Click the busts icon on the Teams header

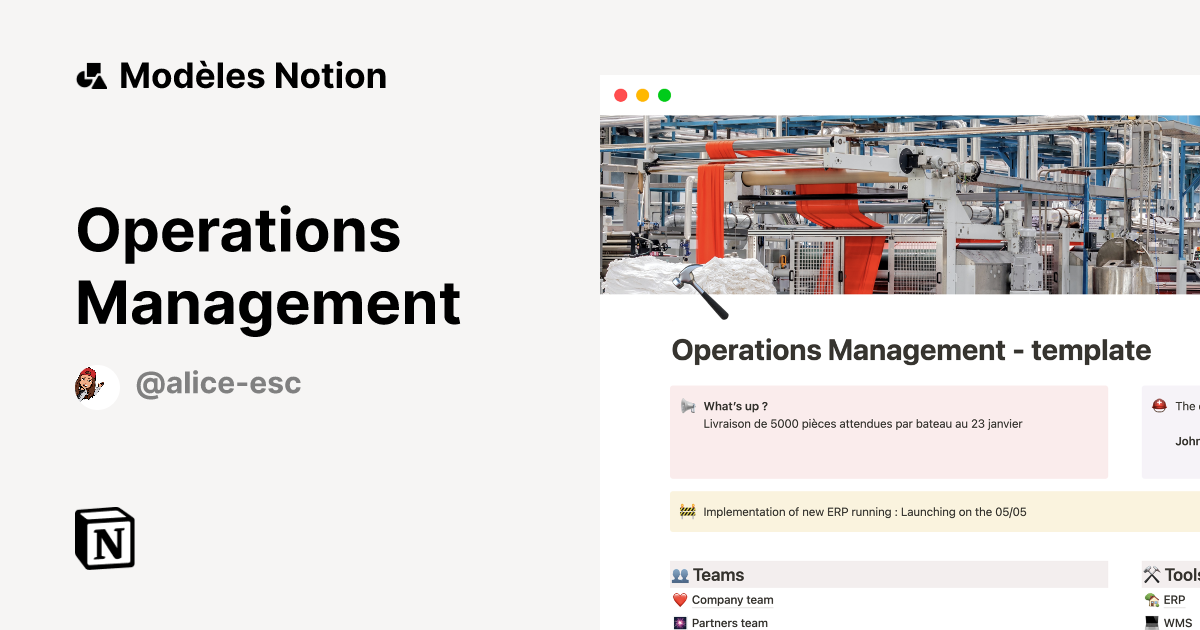[679, 574]
